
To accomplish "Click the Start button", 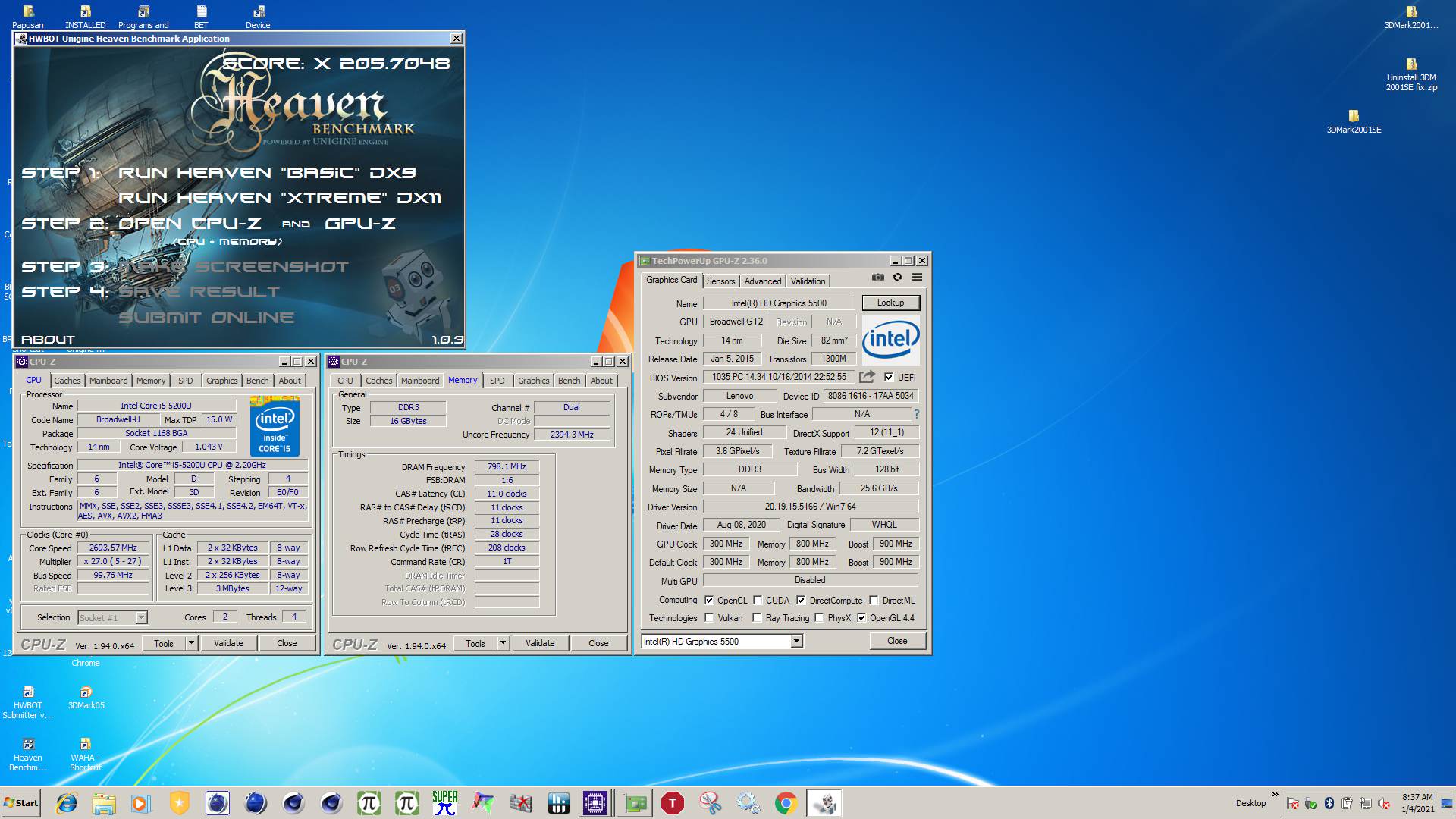I will click(21, 803).
